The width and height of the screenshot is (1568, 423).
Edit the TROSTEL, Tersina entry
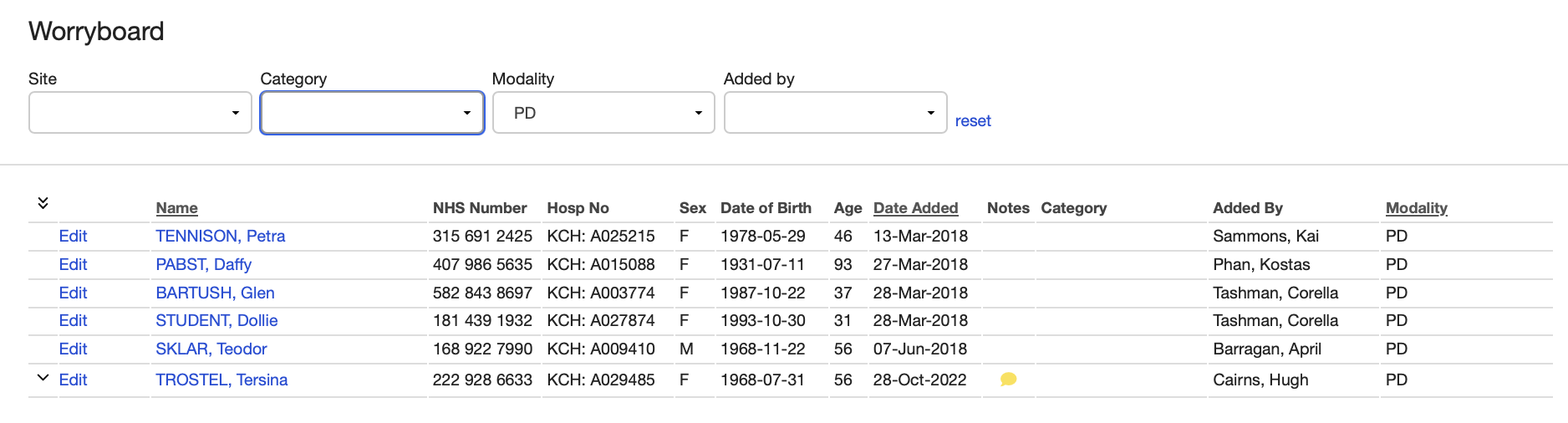click(x=73, y=380)
